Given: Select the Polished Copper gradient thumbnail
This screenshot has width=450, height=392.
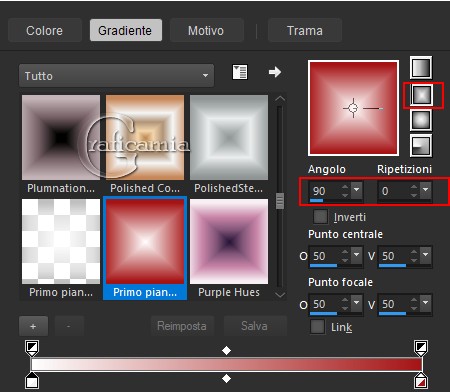Looking at the screenshot, I should click(x=145, y=138).
